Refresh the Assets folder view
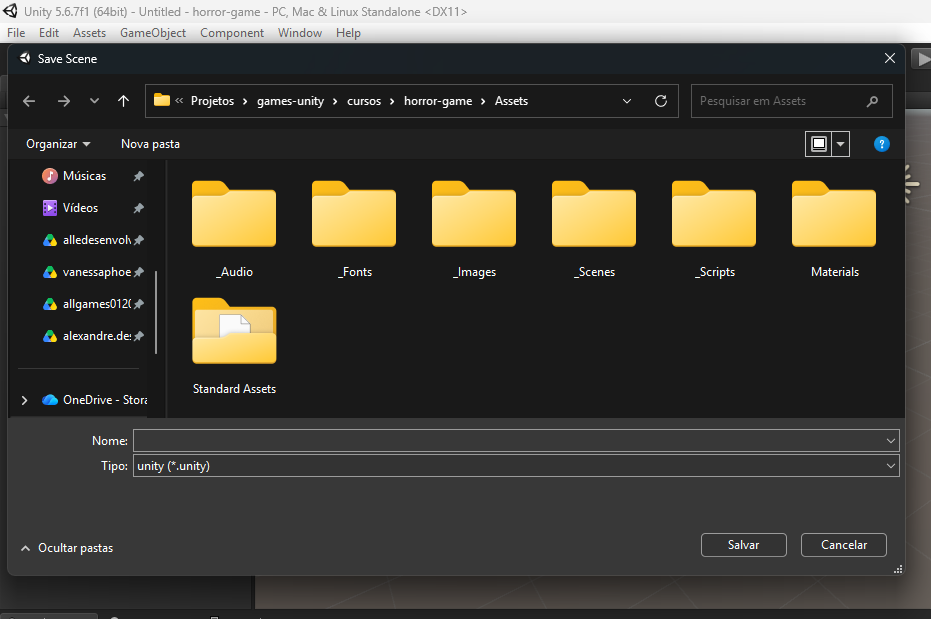Viewport: 931px width, 619px height. click(x=661, y=101)
